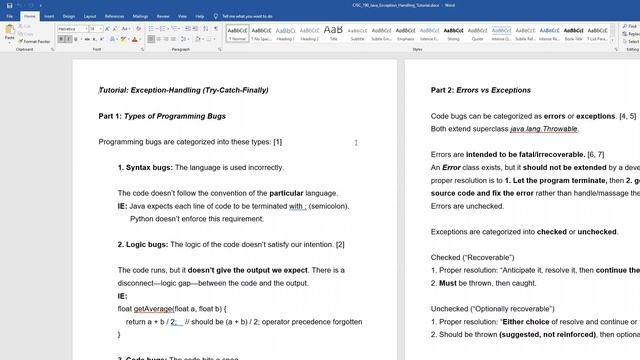Undo the last action

[x=20, y=5]
